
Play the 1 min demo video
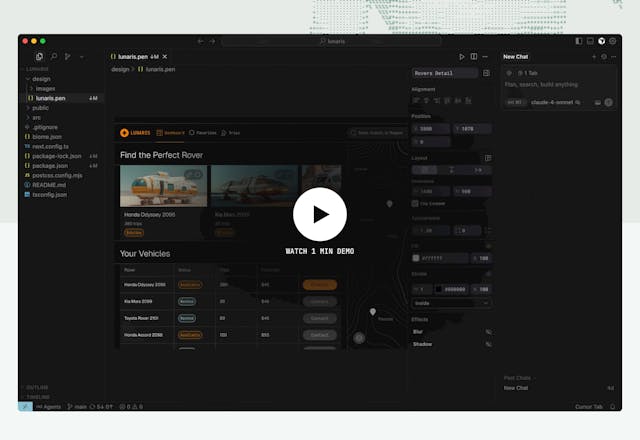320,214
